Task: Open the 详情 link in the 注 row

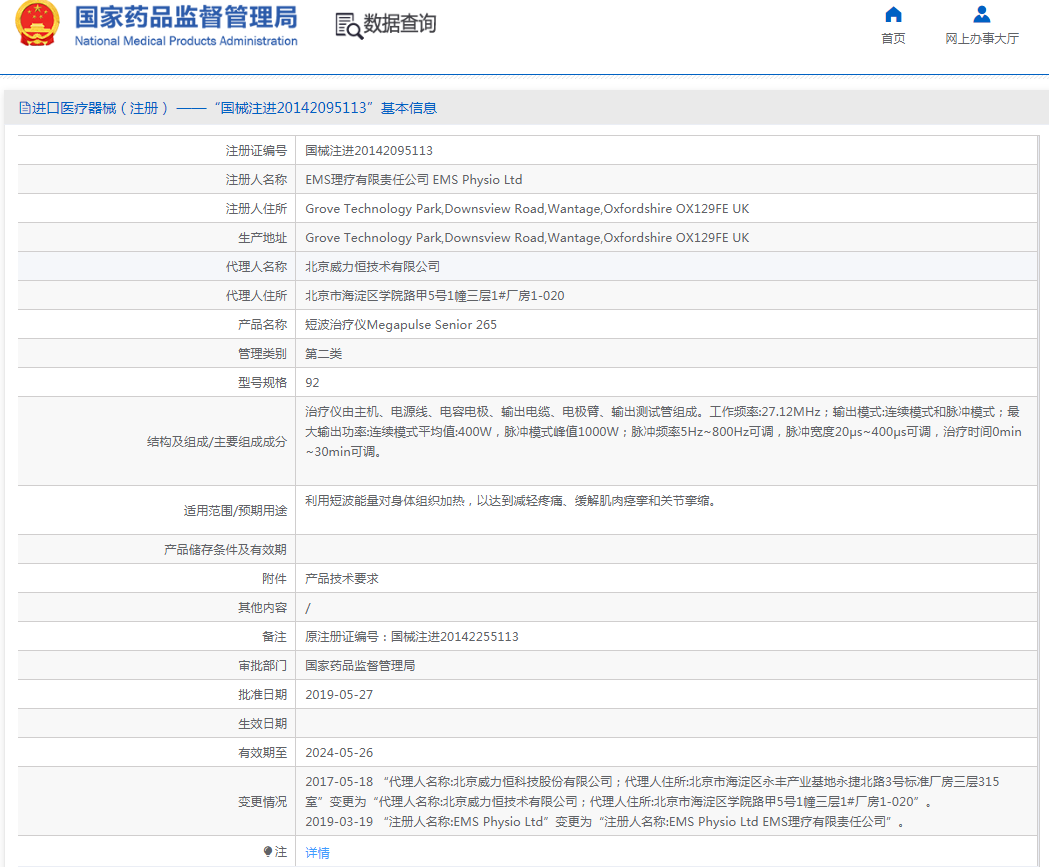Action: (x=317, y=853)
